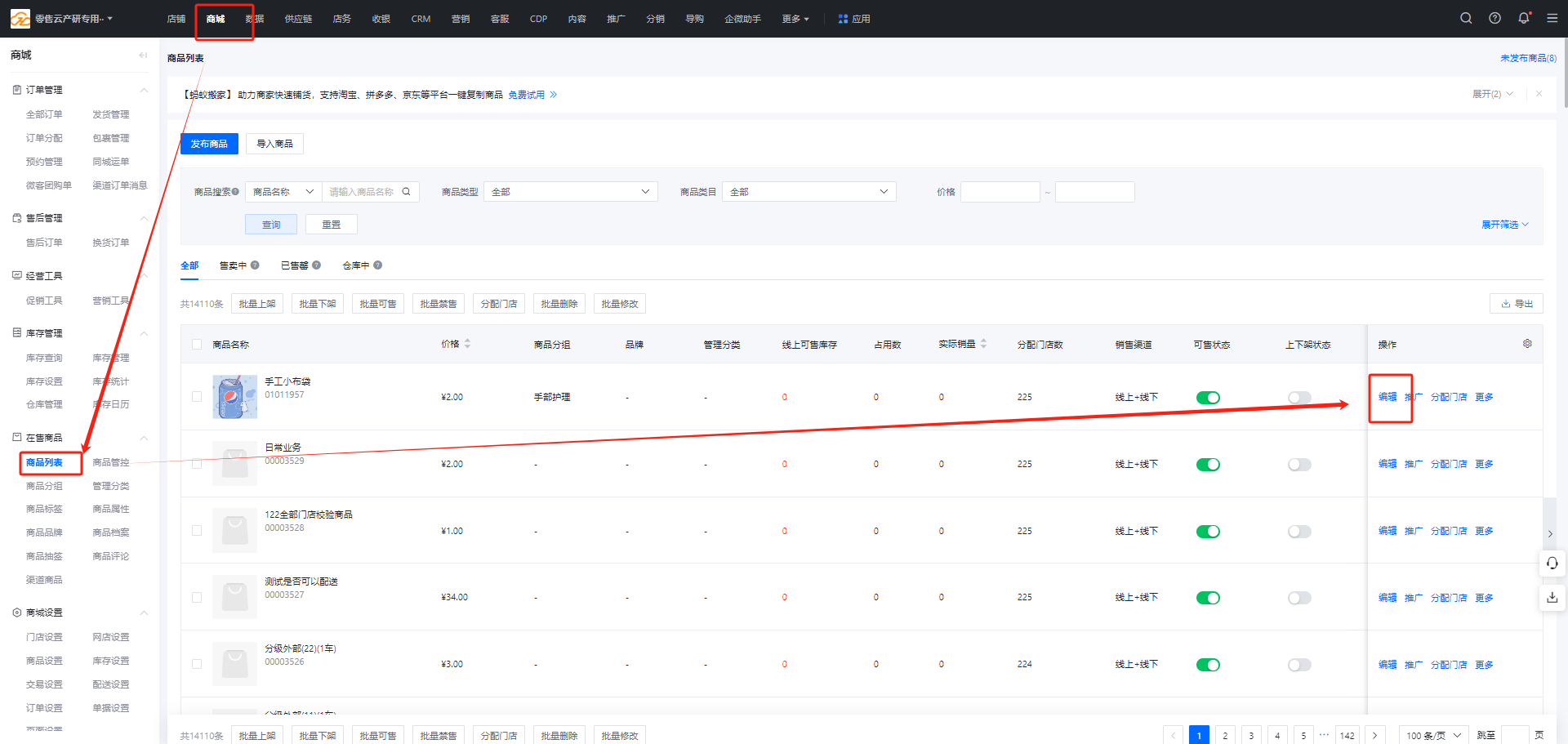Click the right-edge expand arrow handle
This screenshot has height=744, width=1568.
1550,534
